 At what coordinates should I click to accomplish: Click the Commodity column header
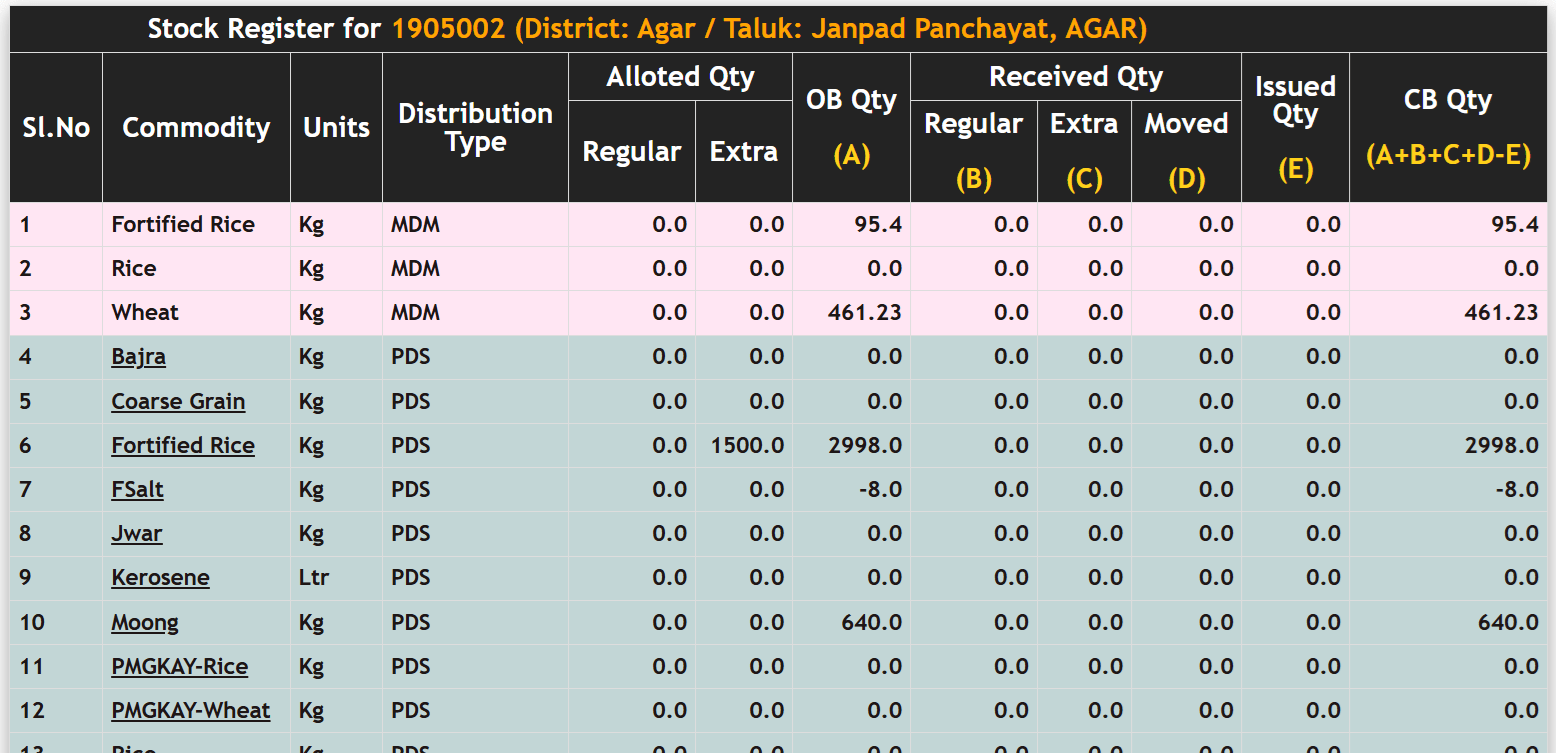point(196,128)
